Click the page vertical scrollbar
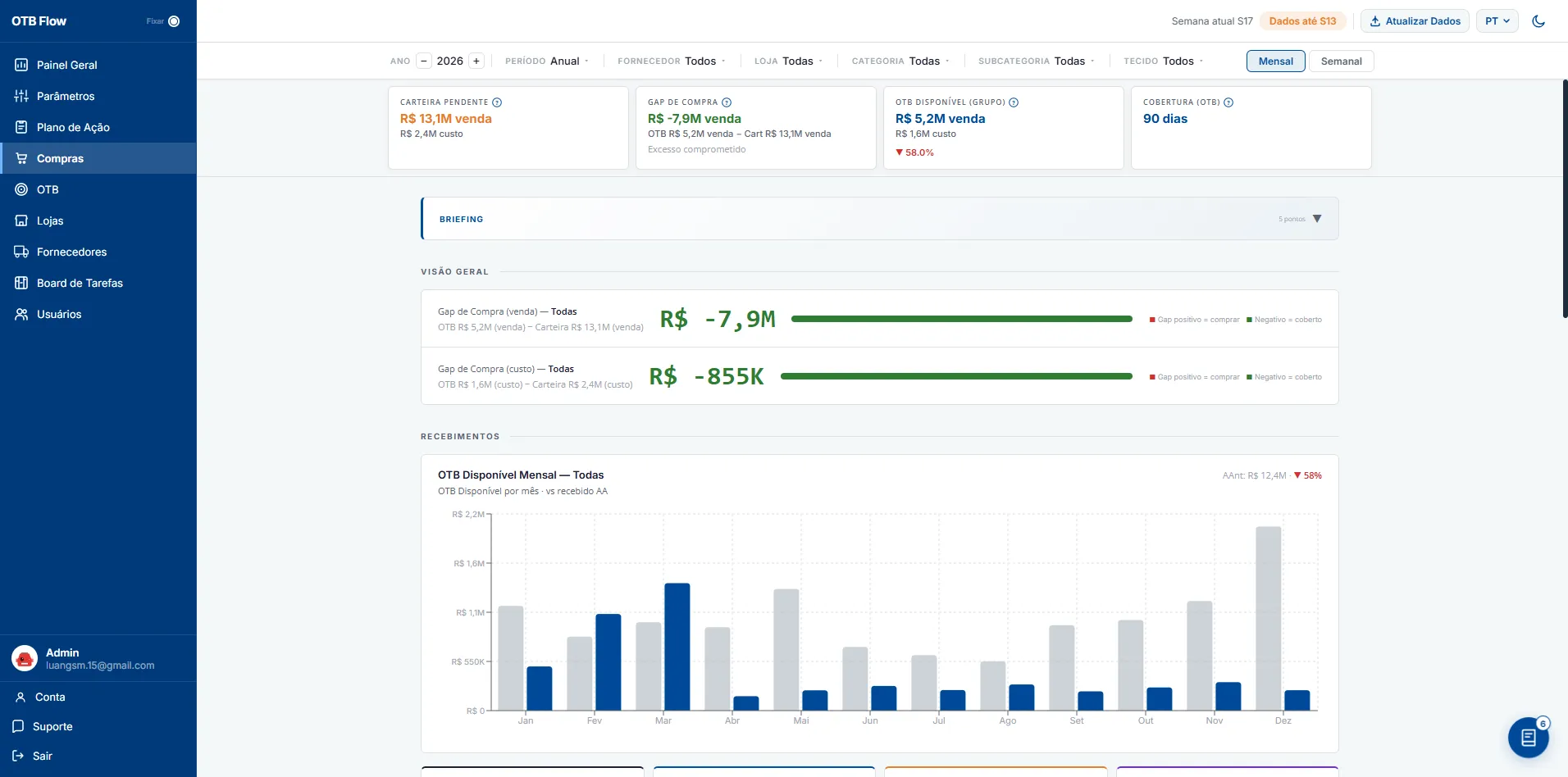Image resolution: width=1568 pixels, height=777 pixels. click(1565, 199)
